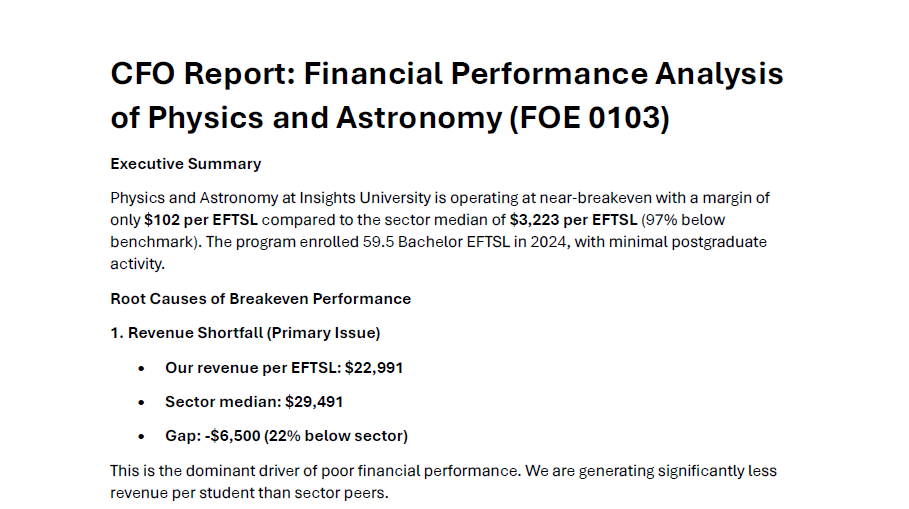
Task: Click the '$22,991' revenue figure
Action: click(374, 368)
